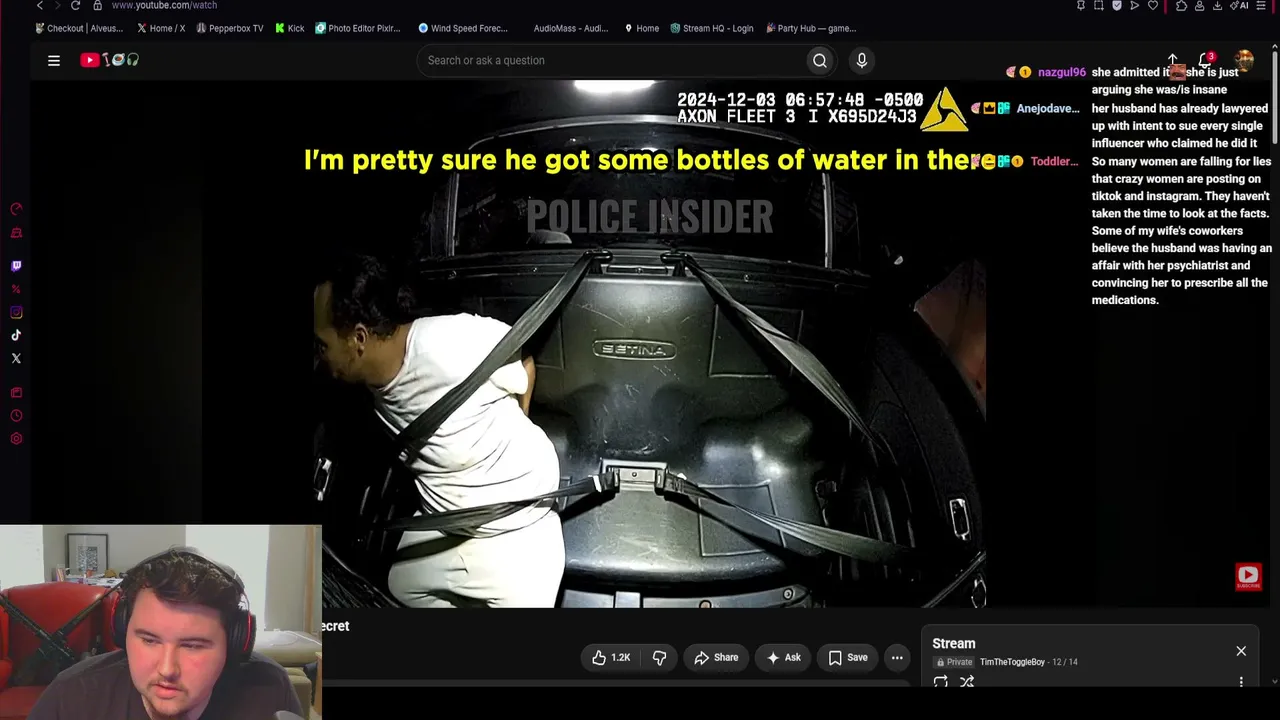Open the account avatar menu
The width and height of the screenshot is (1280, 720).
1244,60
